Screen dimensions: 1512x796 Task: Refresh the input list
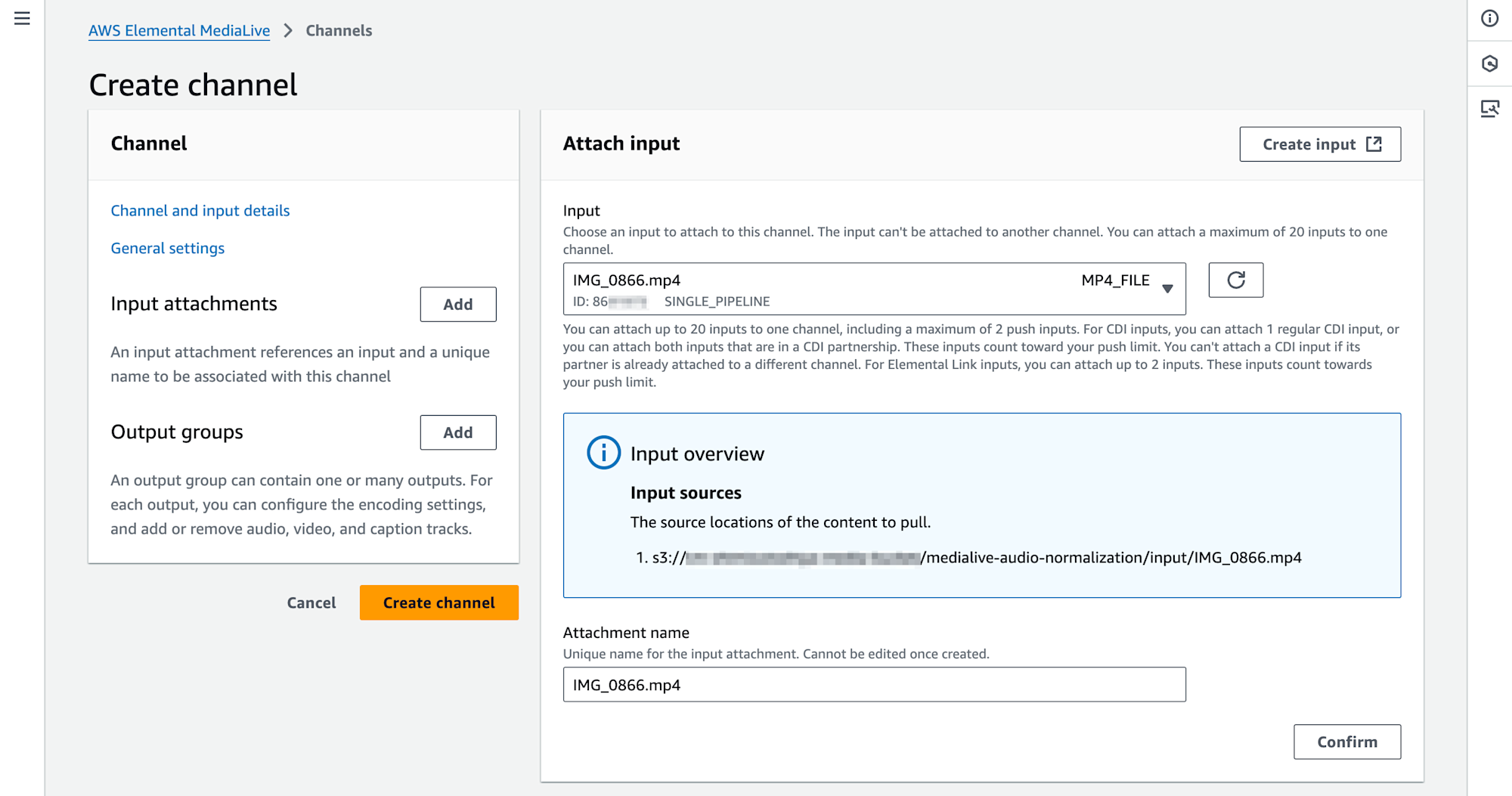[x=1235, y=280]
